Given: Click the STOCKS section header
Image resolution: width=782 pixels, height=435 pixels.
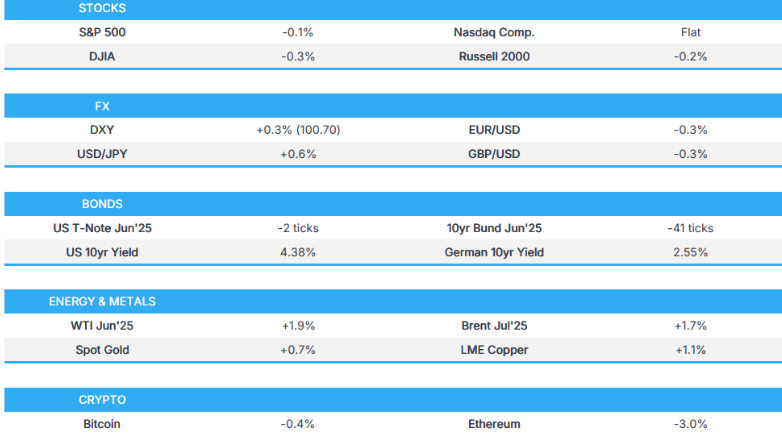Looking at the screenshot, I should point(102,8).
